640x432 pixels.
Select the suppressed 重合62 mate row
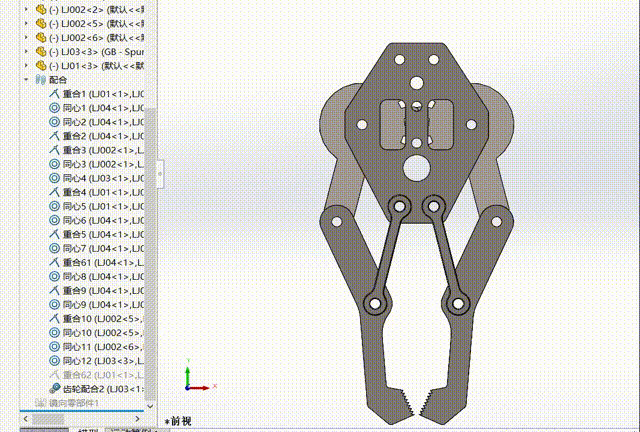[x=96, y=374]
